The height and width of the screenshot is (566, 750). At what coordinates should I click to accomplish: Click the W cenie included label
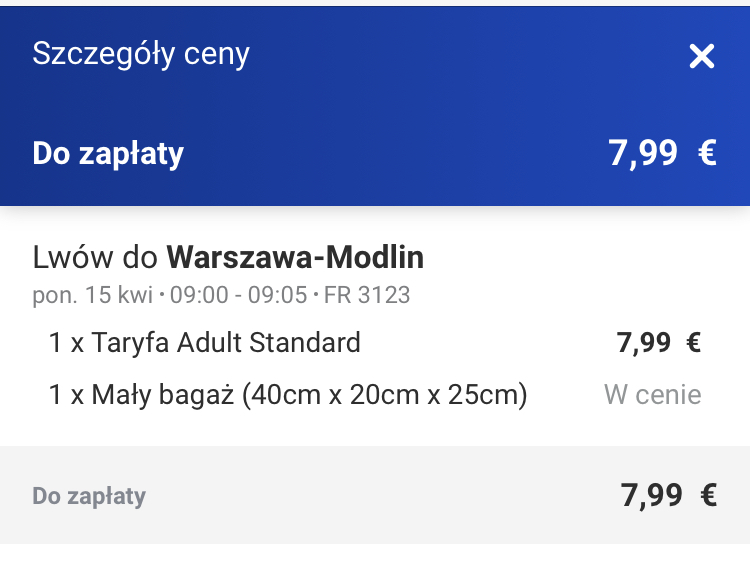pos(653,395)
